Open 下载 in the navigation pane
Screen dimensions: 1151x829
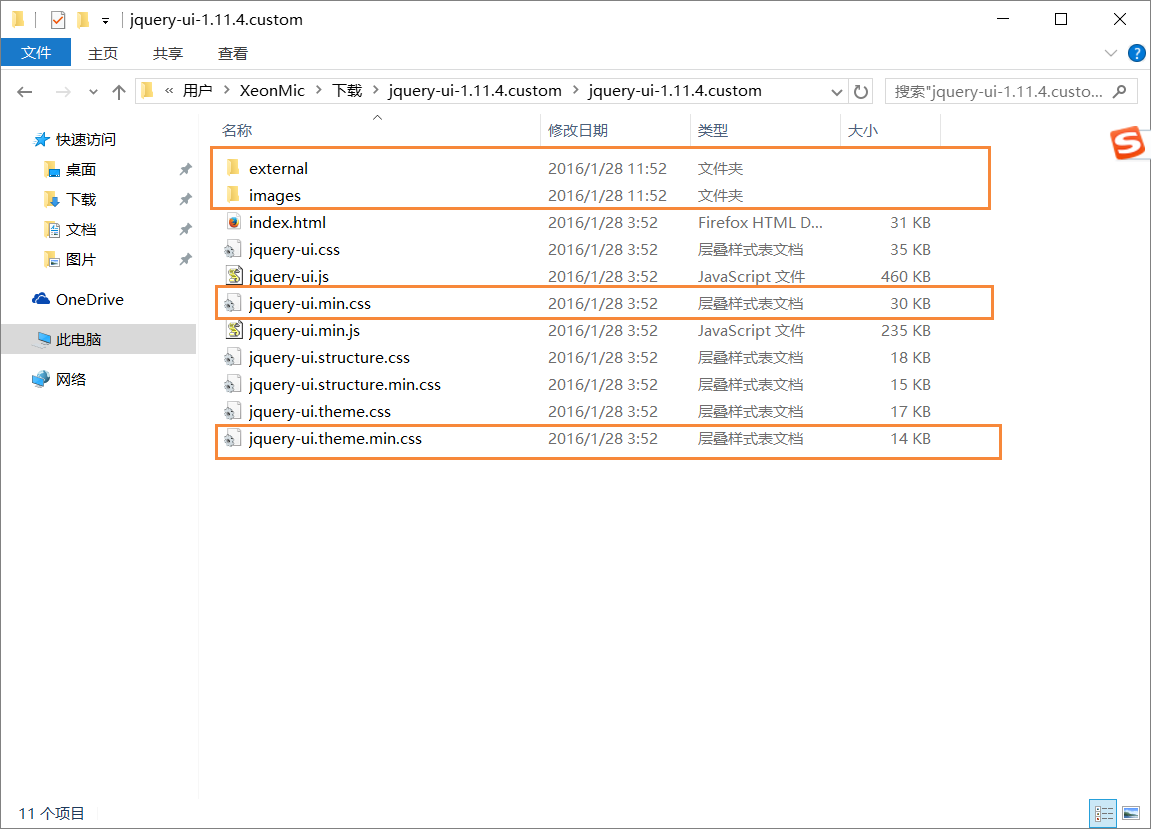click(80, 200)
